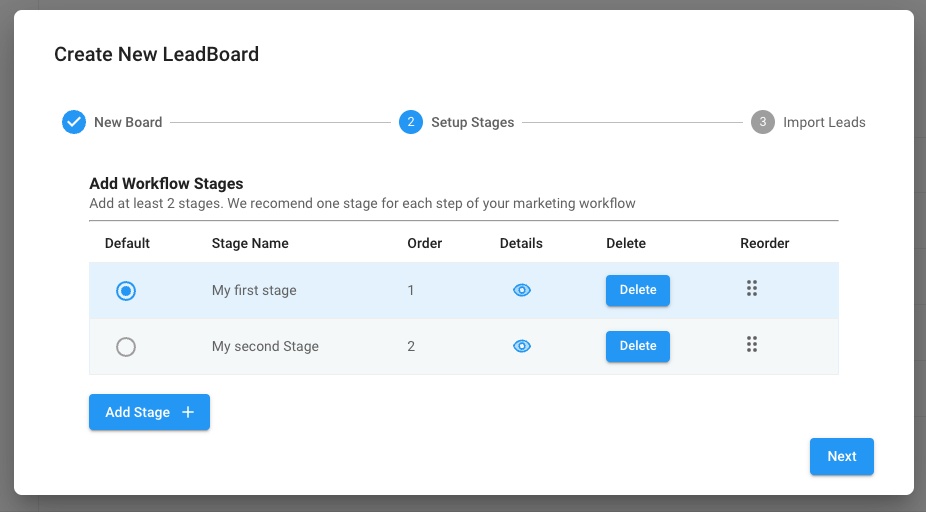
Task: Open the Import Leads step label
Action: pyautogui.click(x=824, y=122)
